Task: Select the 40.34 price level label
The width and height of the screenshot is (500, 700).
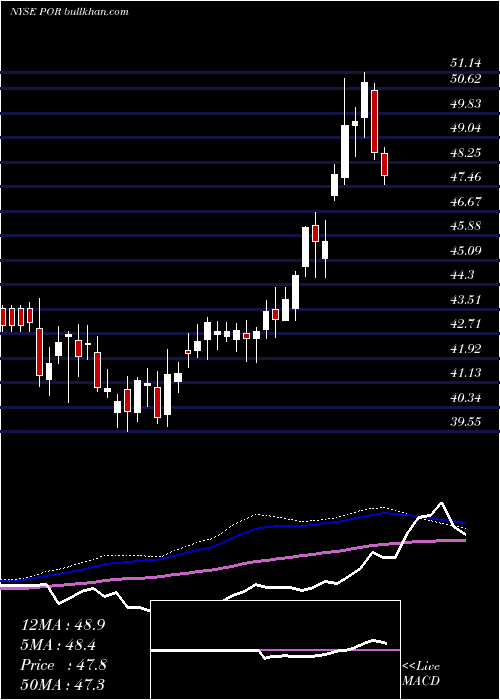Action: click(x=466, y=397)
